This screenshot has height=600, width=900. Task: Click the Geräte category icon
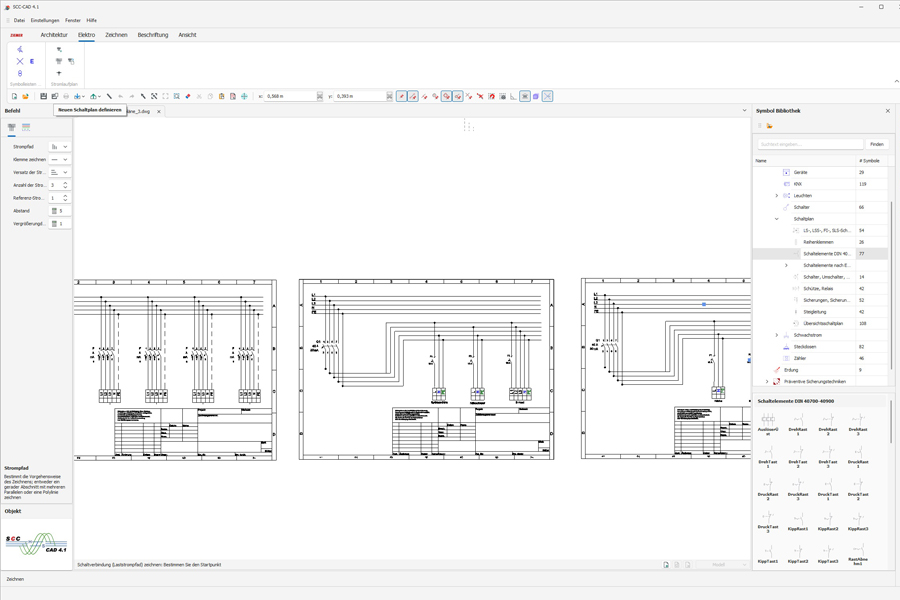[x=786, y=172]
